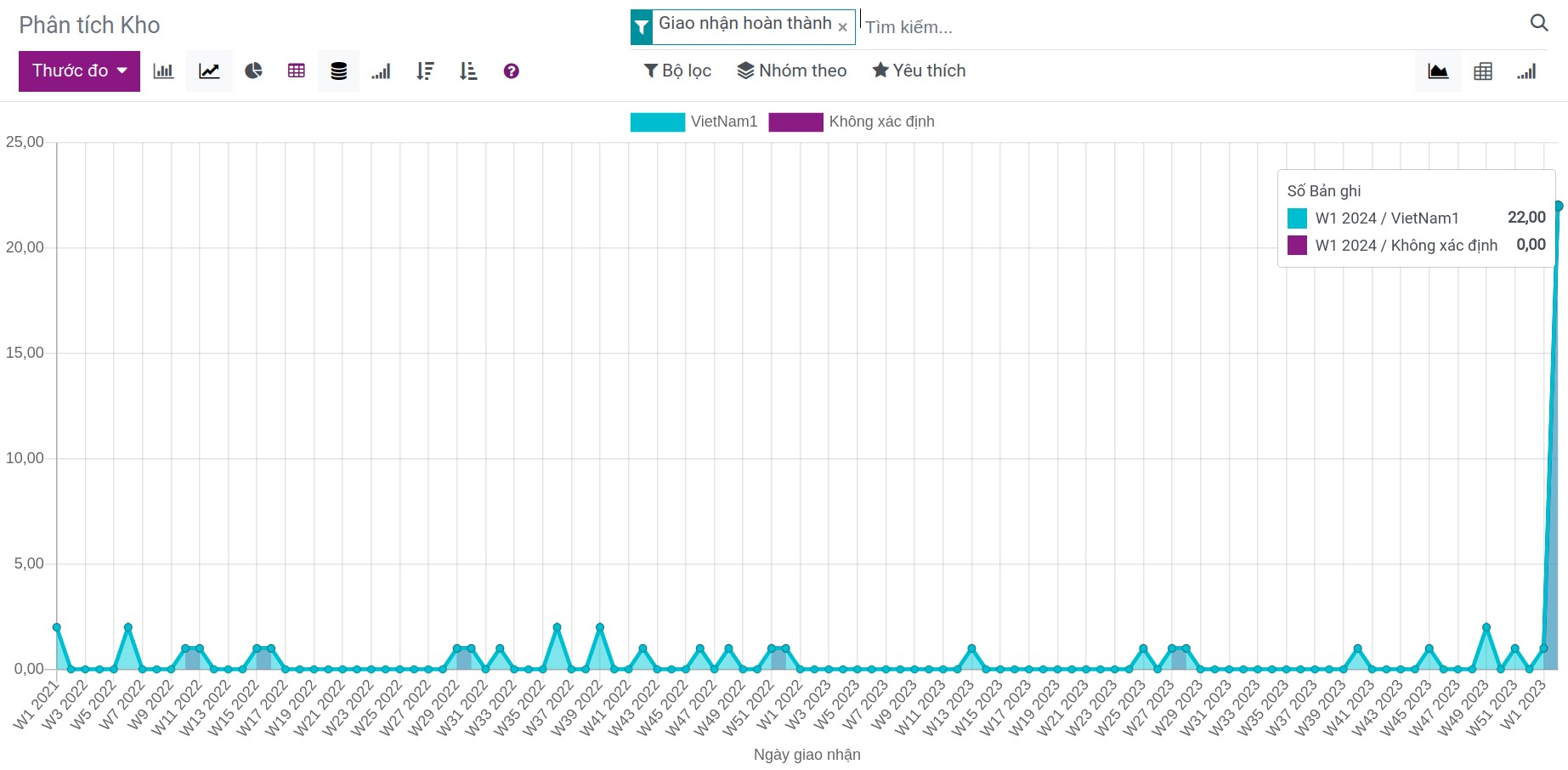The image size is (1568, 770).
Task: Expand the Bộ lọc filter menu
Action: click(x=677, y=71)
